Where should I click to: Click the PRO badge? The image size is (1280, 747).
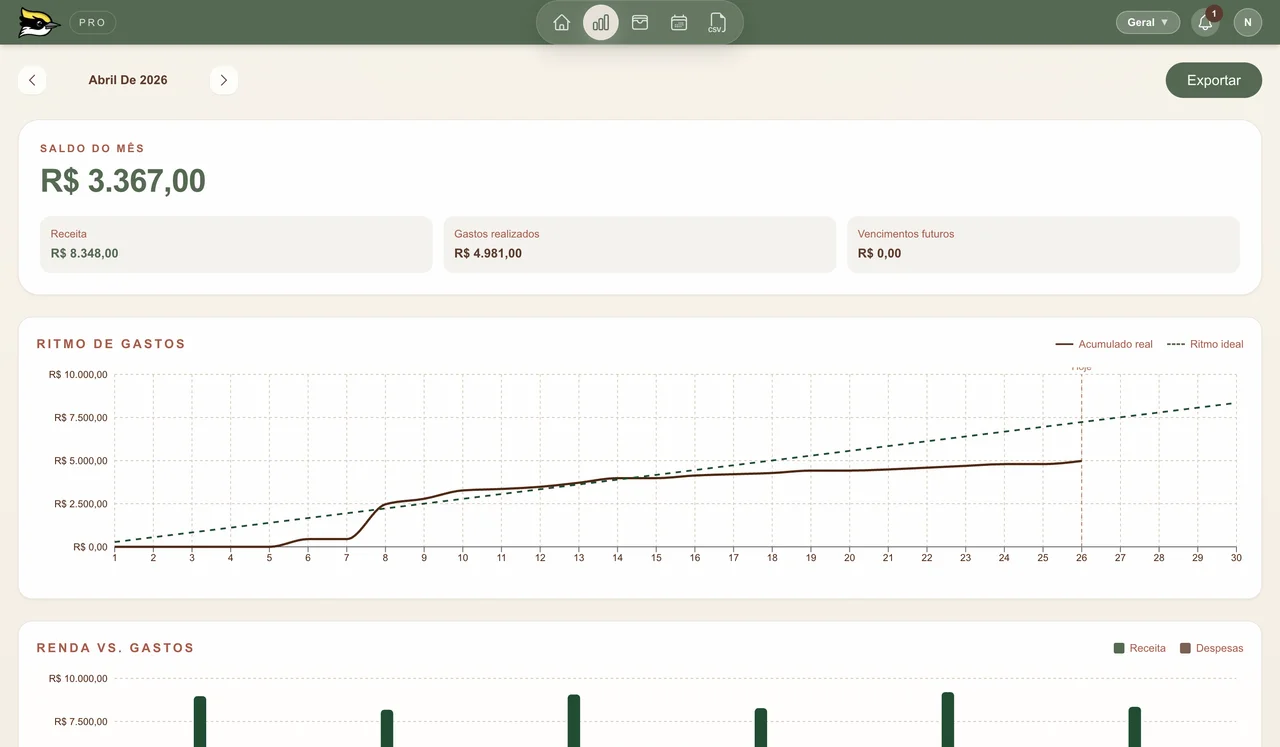click(93, 22)
